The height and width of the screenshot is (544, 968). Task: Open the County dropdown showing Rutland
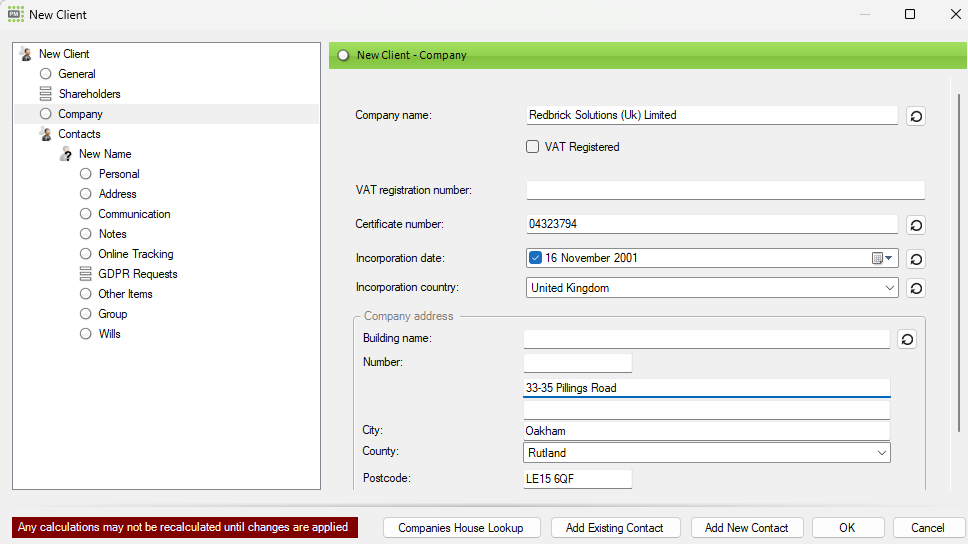pos(881,453)
